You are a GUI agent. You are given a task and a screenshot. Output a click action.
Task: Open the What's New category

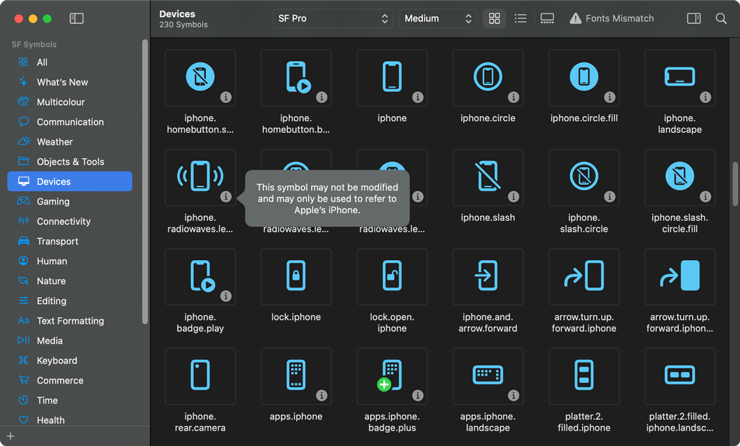click(x=70, y=82)
